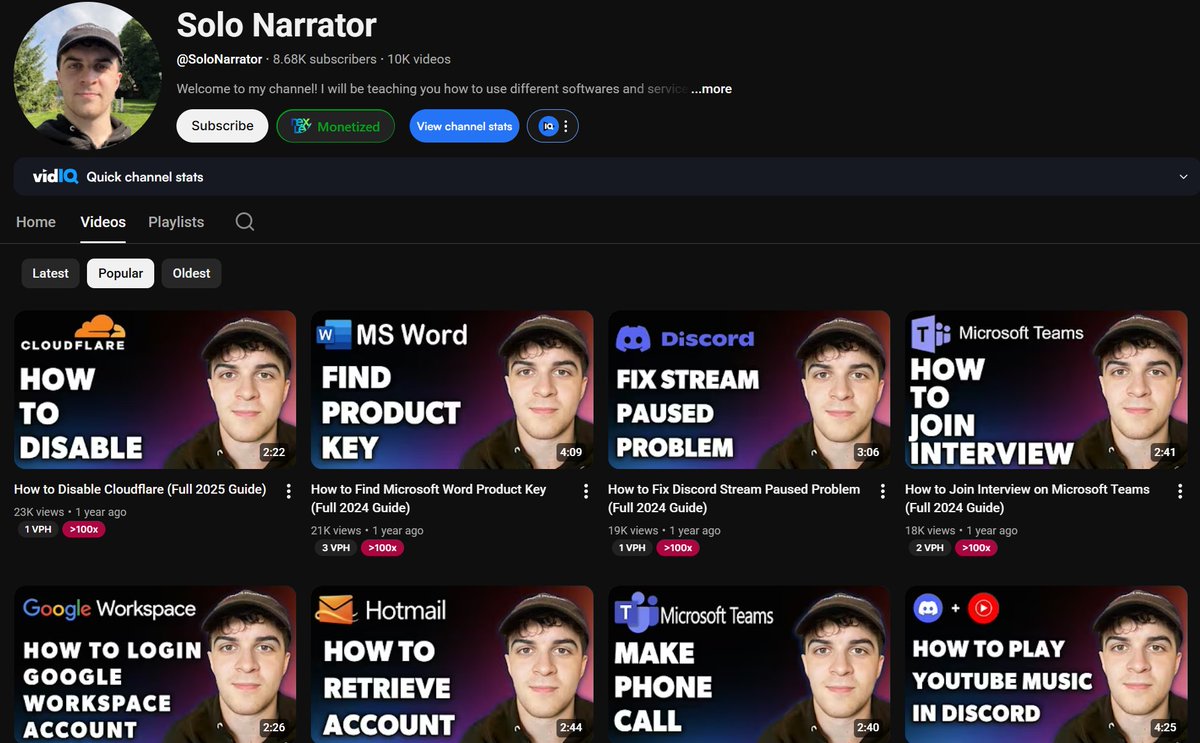Click the @SoloNarrator channel handle
1200x743 pixels.
(219, 59)
